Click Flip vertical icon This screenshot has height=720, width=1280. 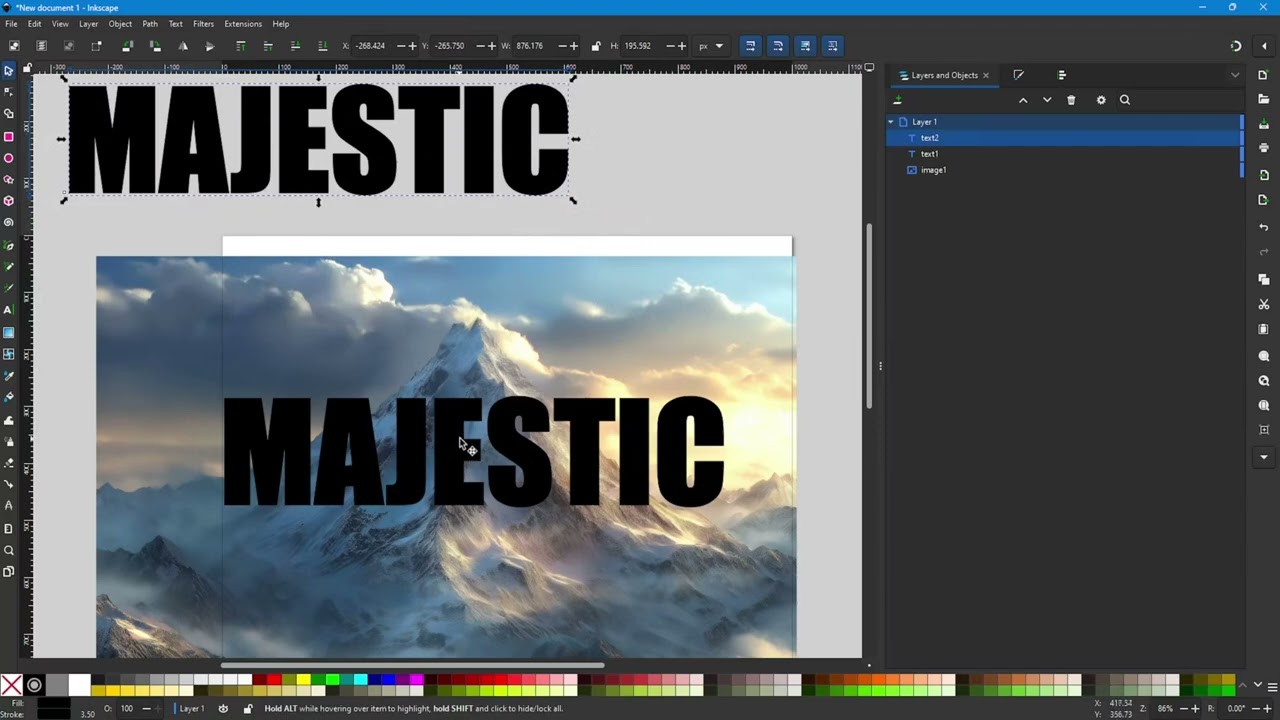[x=210, y=46]
